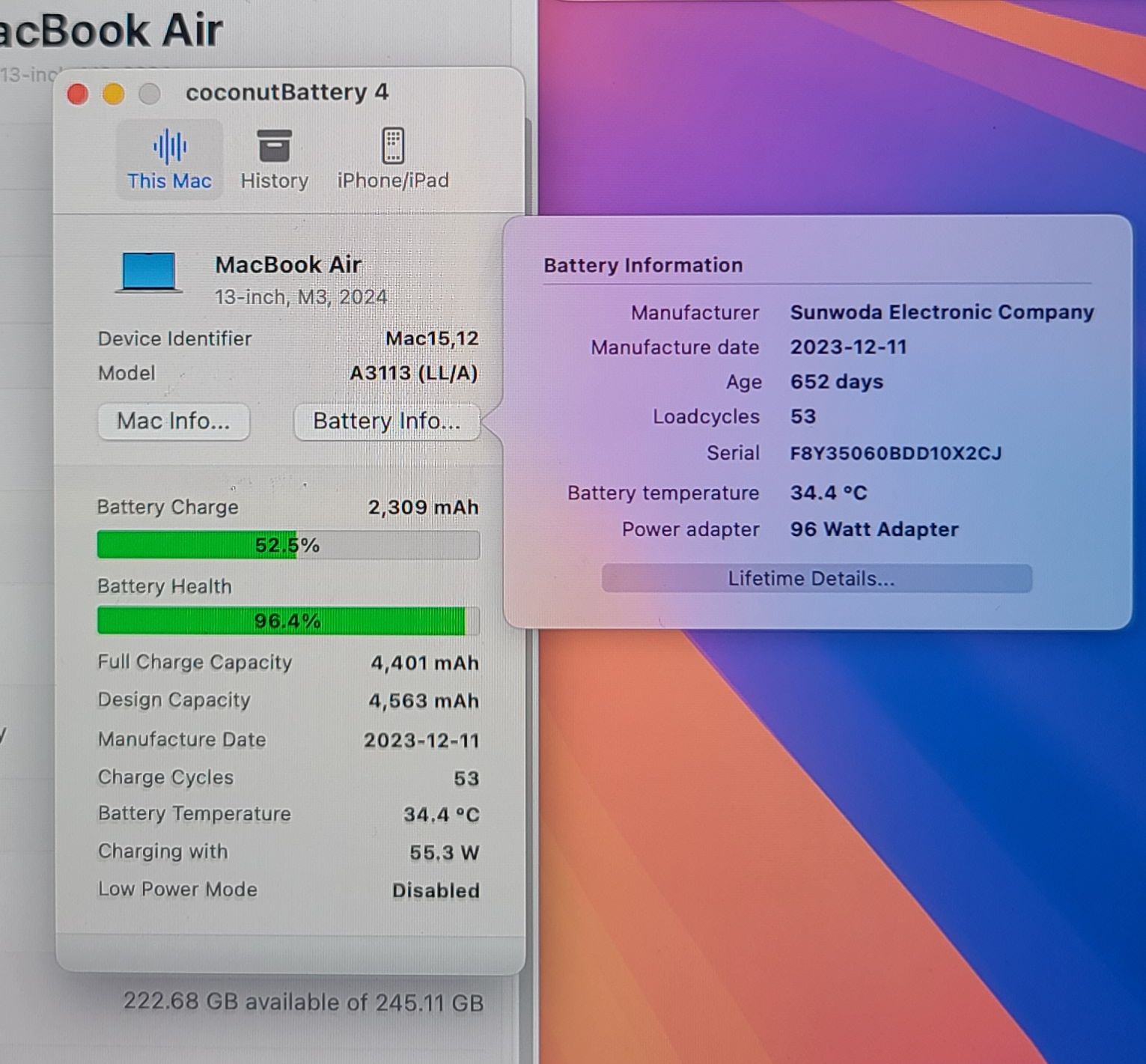
Task: Select the This Mac waveform icon
Action: (170, 146)
